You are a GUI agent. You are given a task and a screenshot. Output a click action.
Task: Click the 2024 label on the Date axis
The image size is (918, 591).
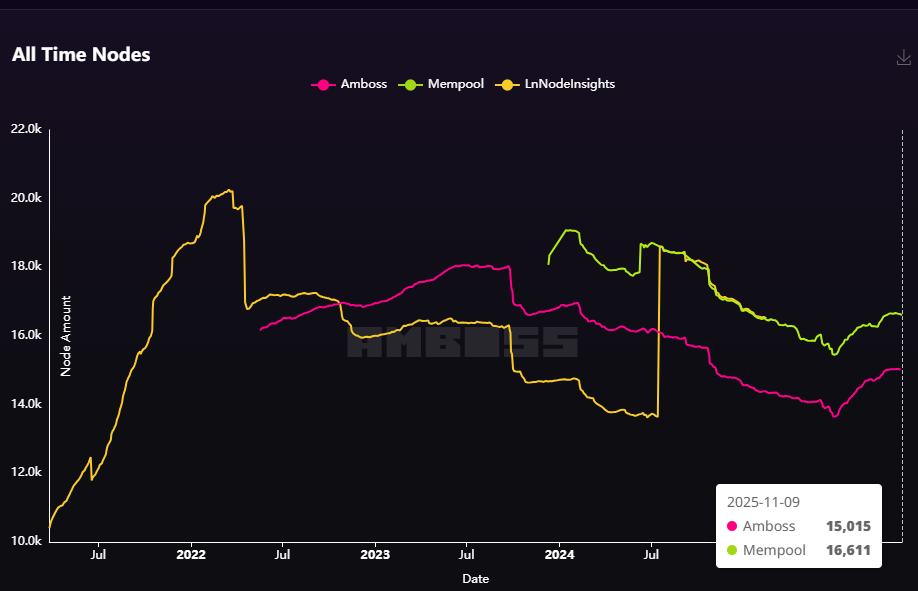559,554
